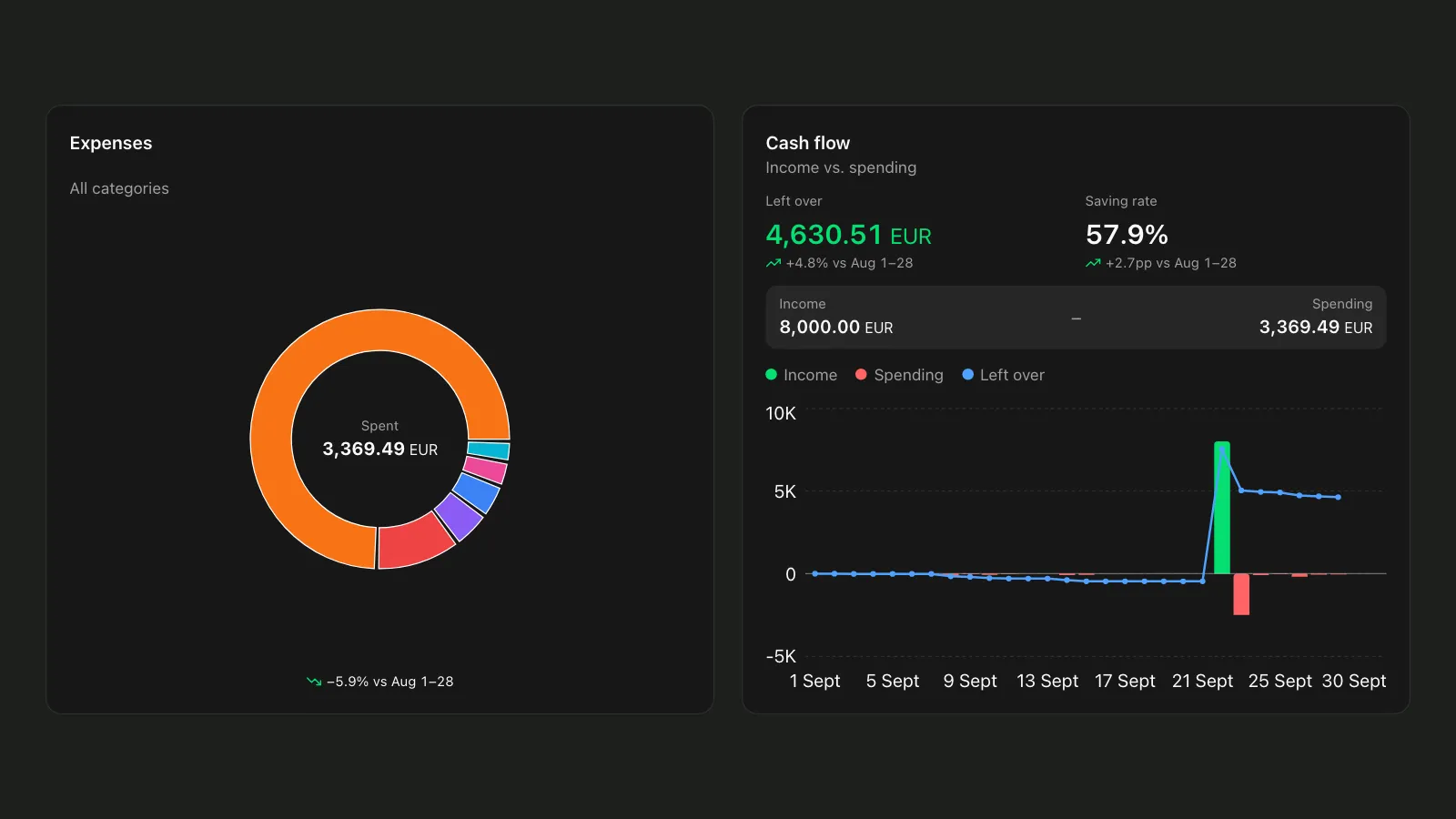1456x819 pixels.
Task: Click the large red spending bar
Action: [1241, 594]
